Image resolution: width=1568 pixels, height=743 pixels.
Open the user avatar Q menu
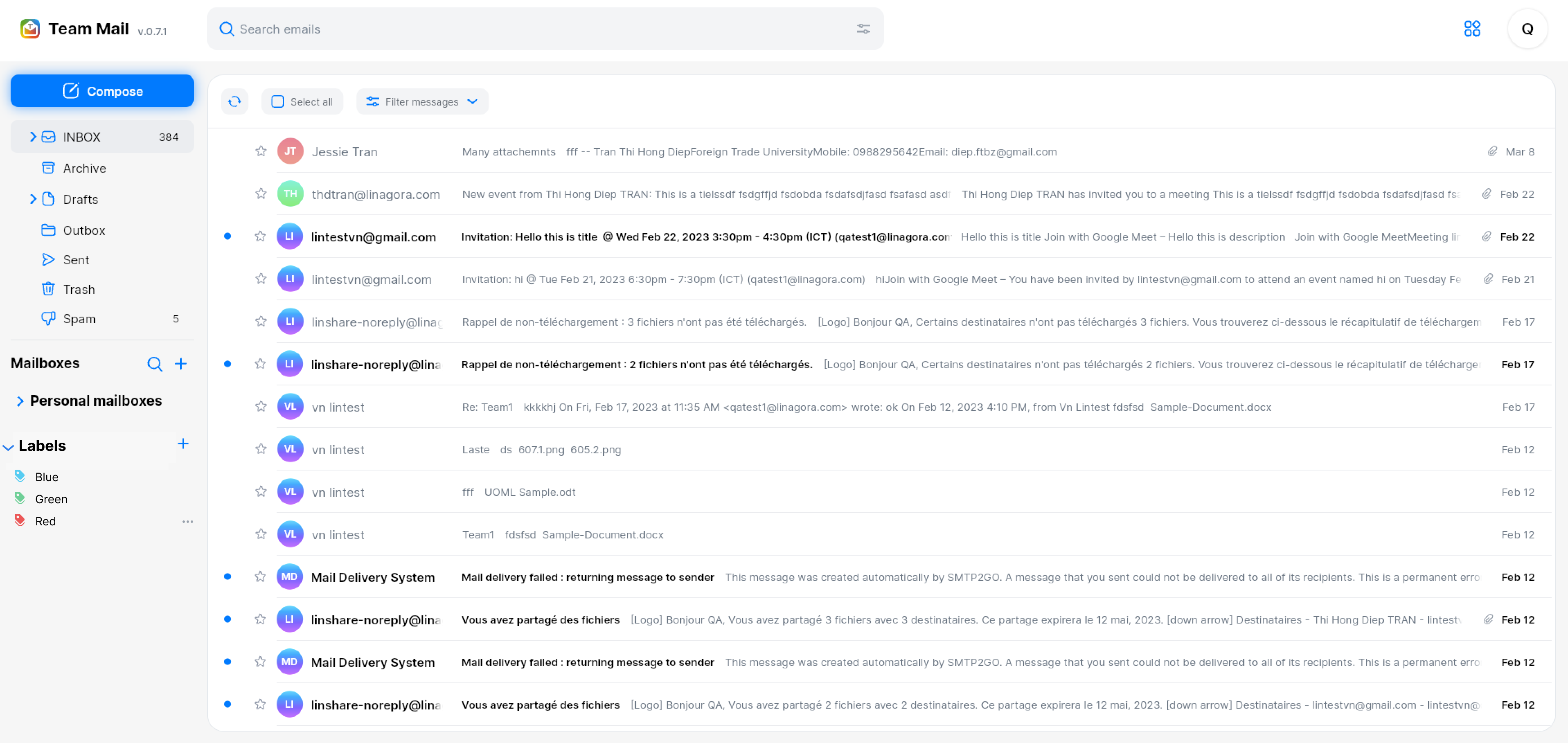coord(1527,29)
